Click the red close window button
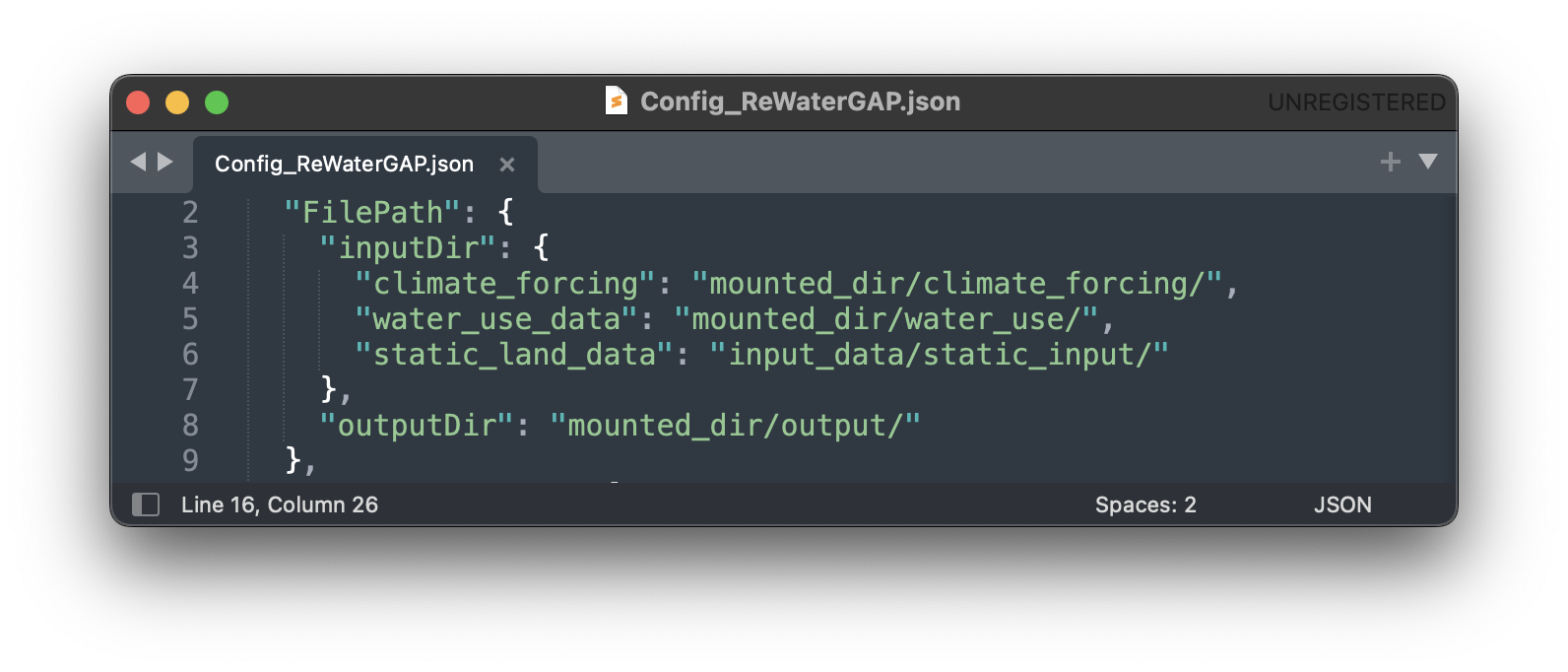Viewport: 1568px width, 672px height. pos(138,102)
